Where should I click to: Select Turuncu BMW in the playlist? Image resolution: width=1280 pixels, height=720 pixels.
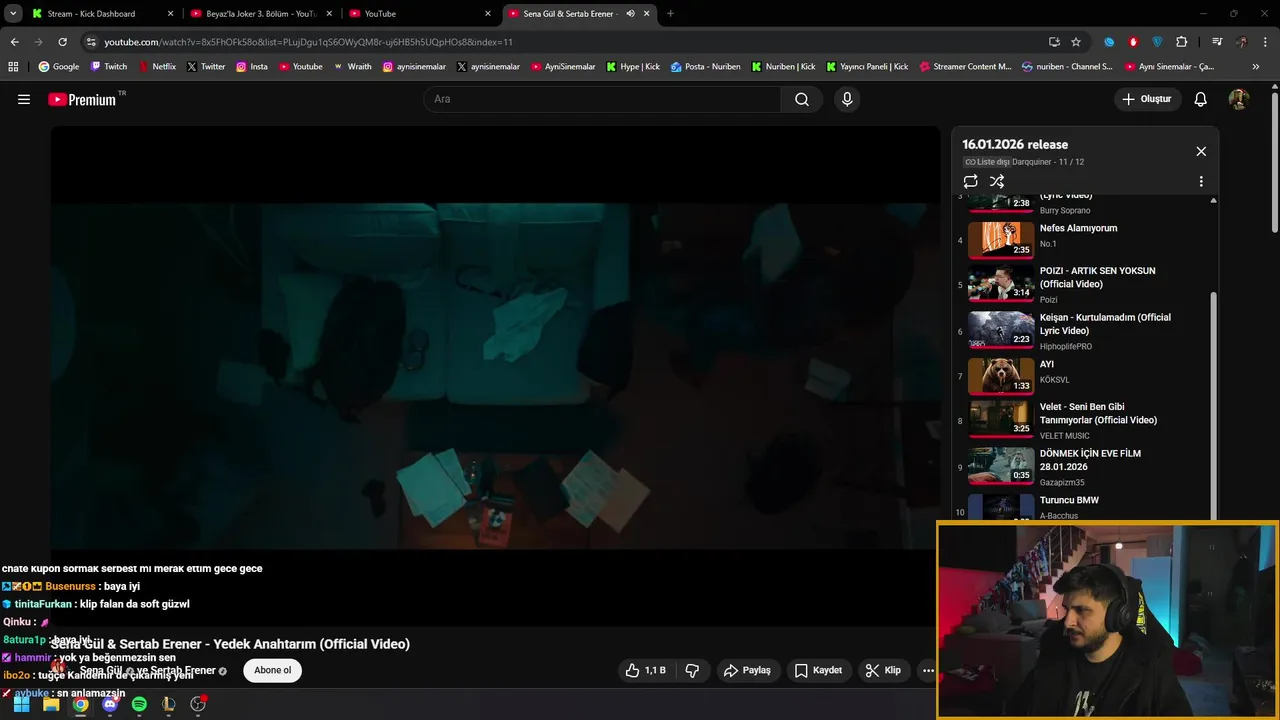click(x=1084, y=508)
